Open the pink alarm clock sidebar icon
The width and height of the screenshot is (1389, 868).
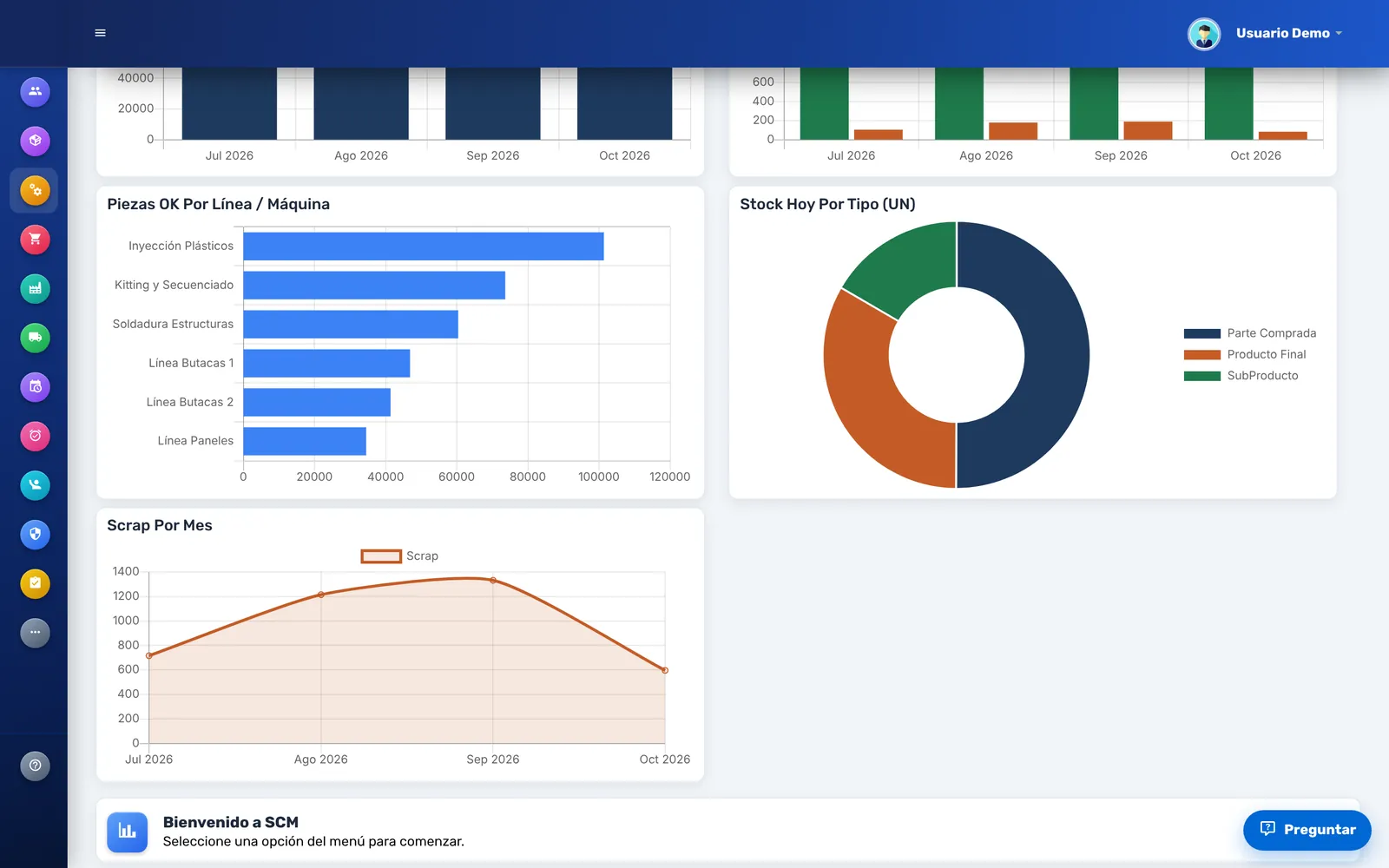tap(35, 436)
